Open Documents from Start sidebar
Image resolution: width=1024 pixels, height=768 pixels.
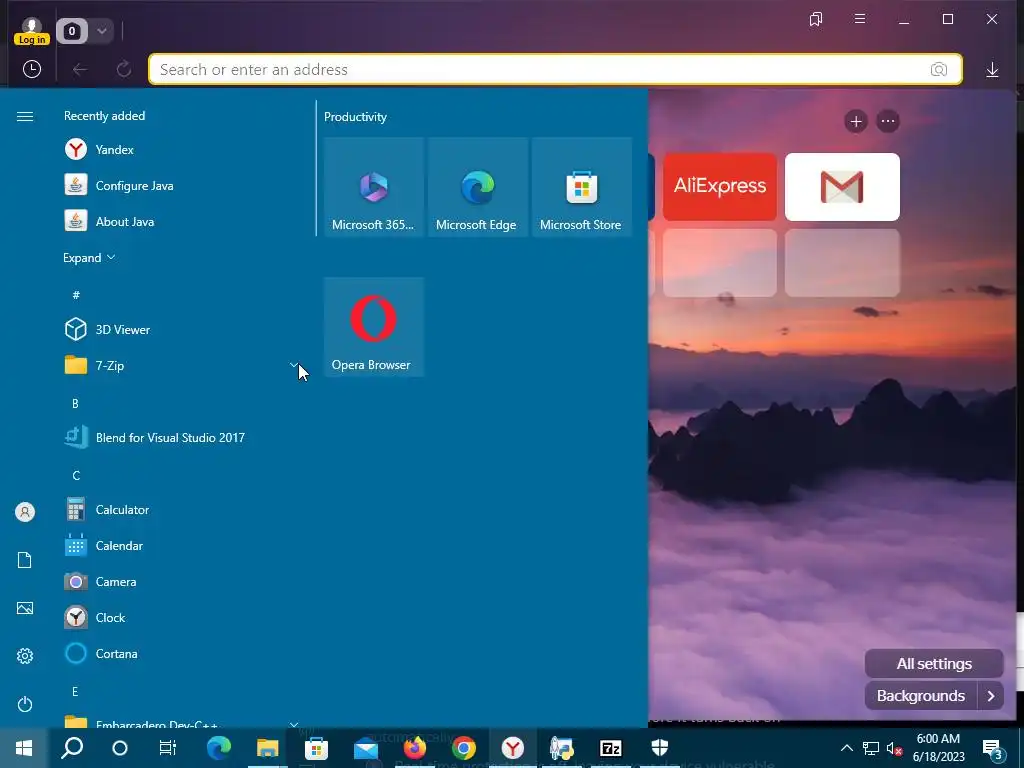pyautogui.click(x=25, y=560)
